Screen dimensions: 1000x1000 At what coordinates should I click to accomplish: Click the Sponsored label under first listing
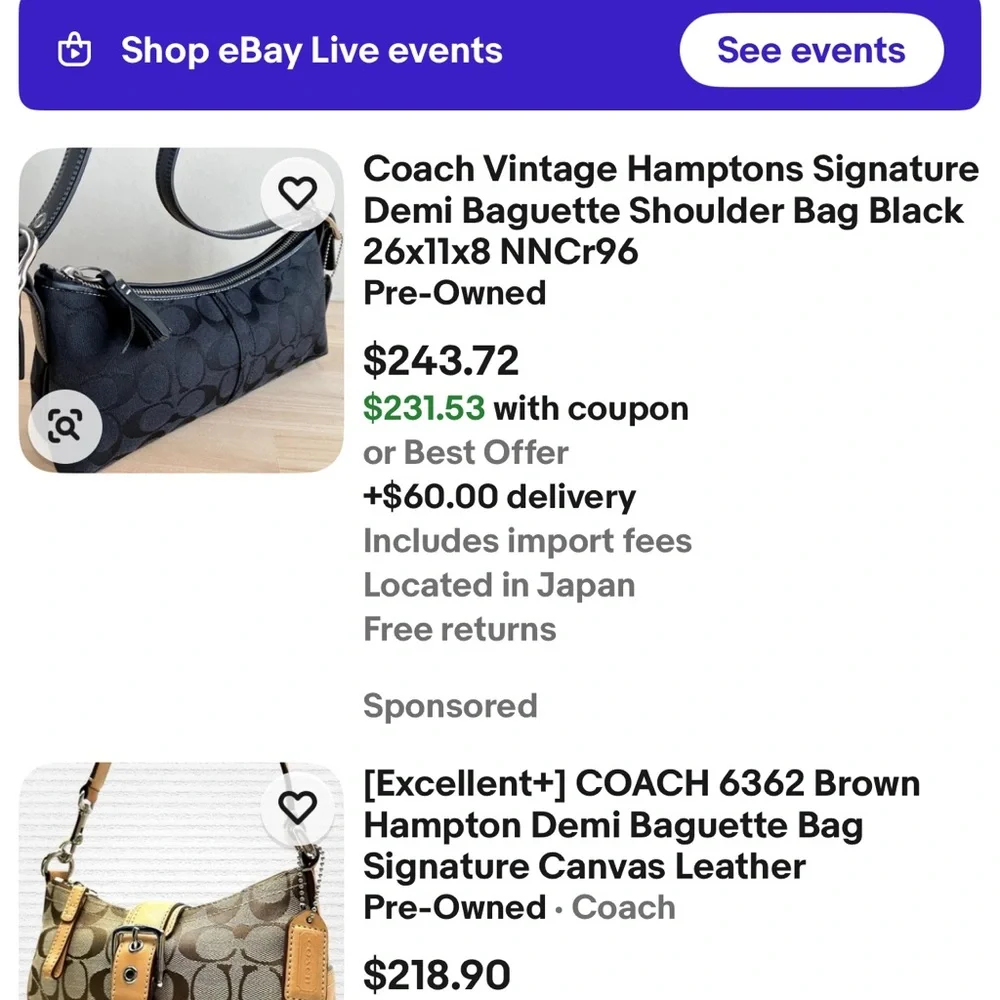(450, 706)
